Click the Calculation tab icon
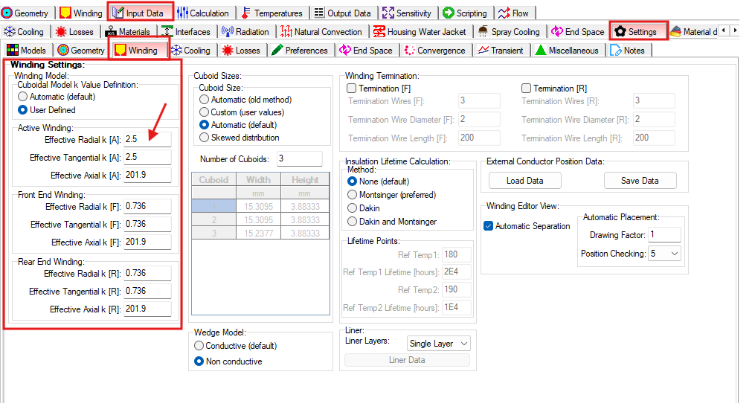Image resolution: width=741 pixels, height=403 pixels. point(182,13)
